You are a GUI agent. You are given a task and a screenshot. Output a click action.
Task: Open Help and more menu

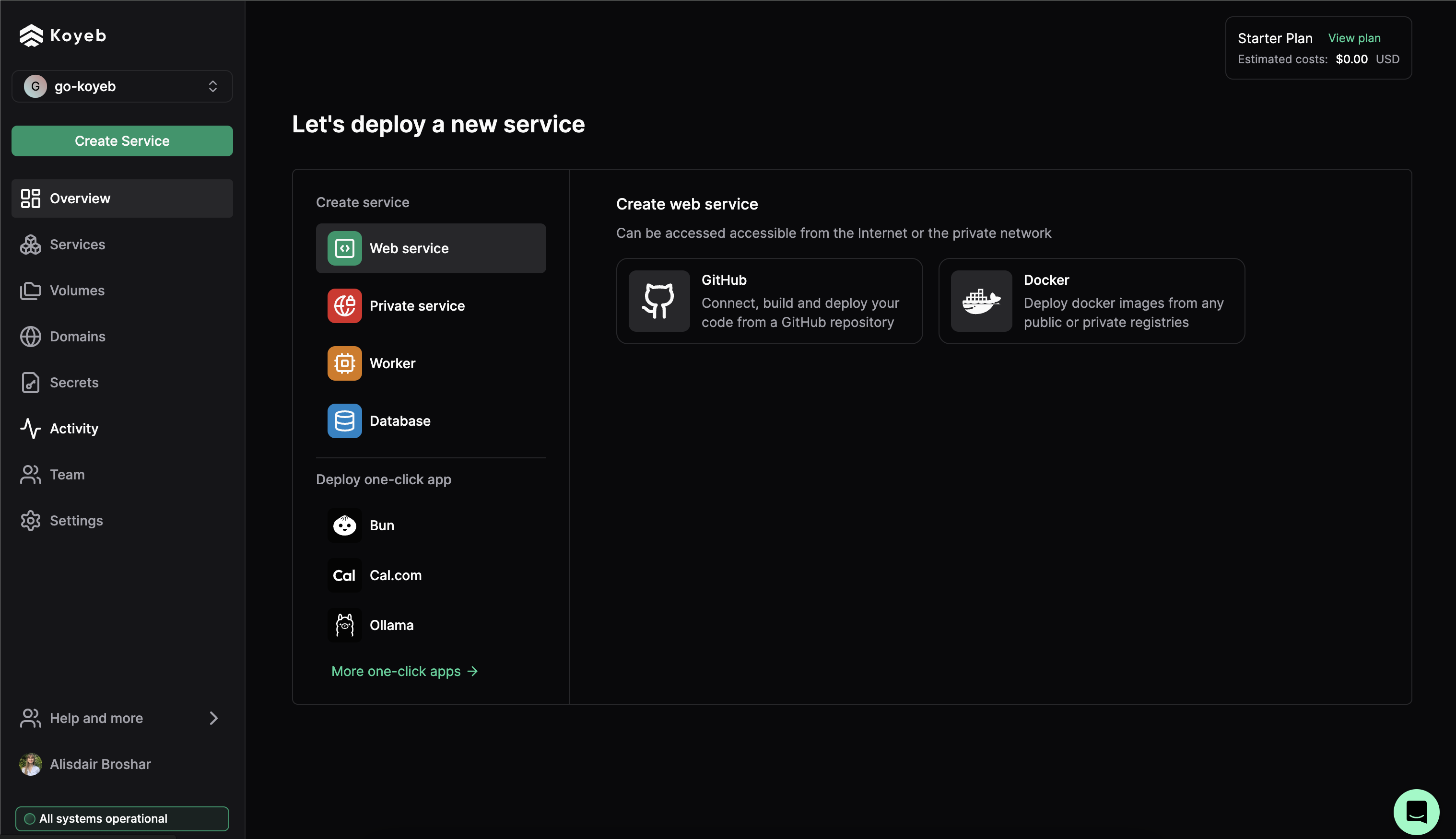pos(122,718)
